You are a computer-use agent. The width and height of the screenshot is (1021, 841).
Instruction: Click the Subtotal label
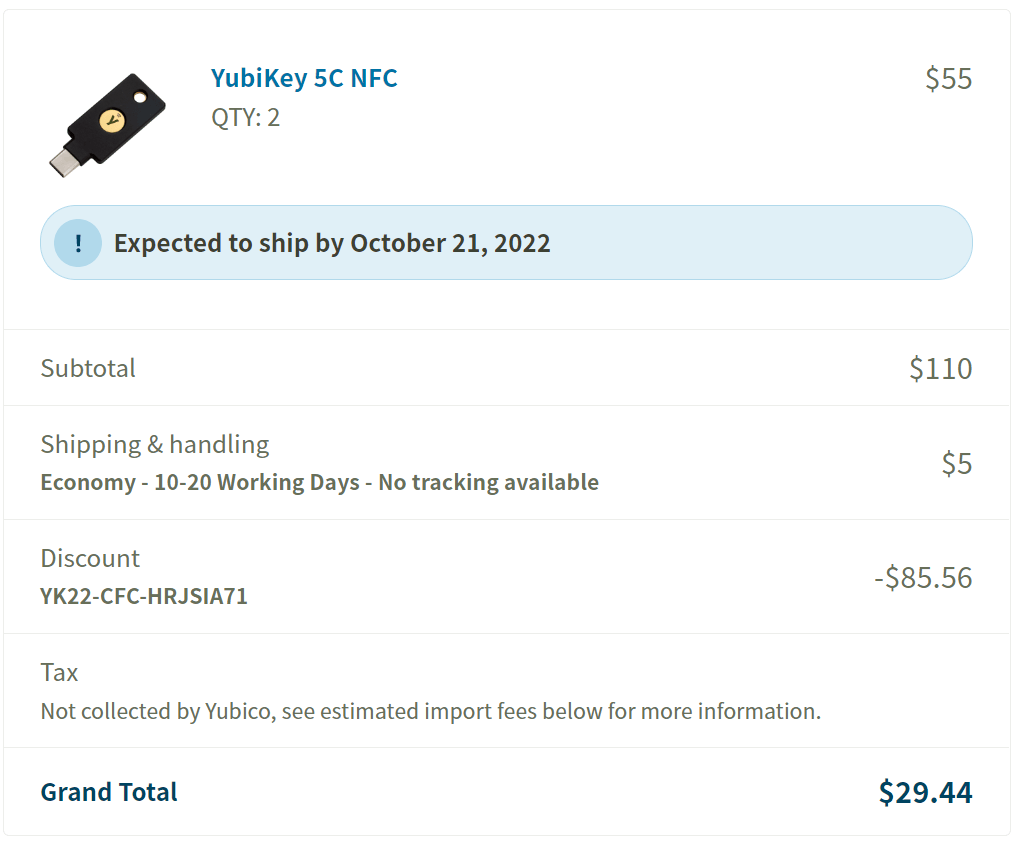coord(88,368)
